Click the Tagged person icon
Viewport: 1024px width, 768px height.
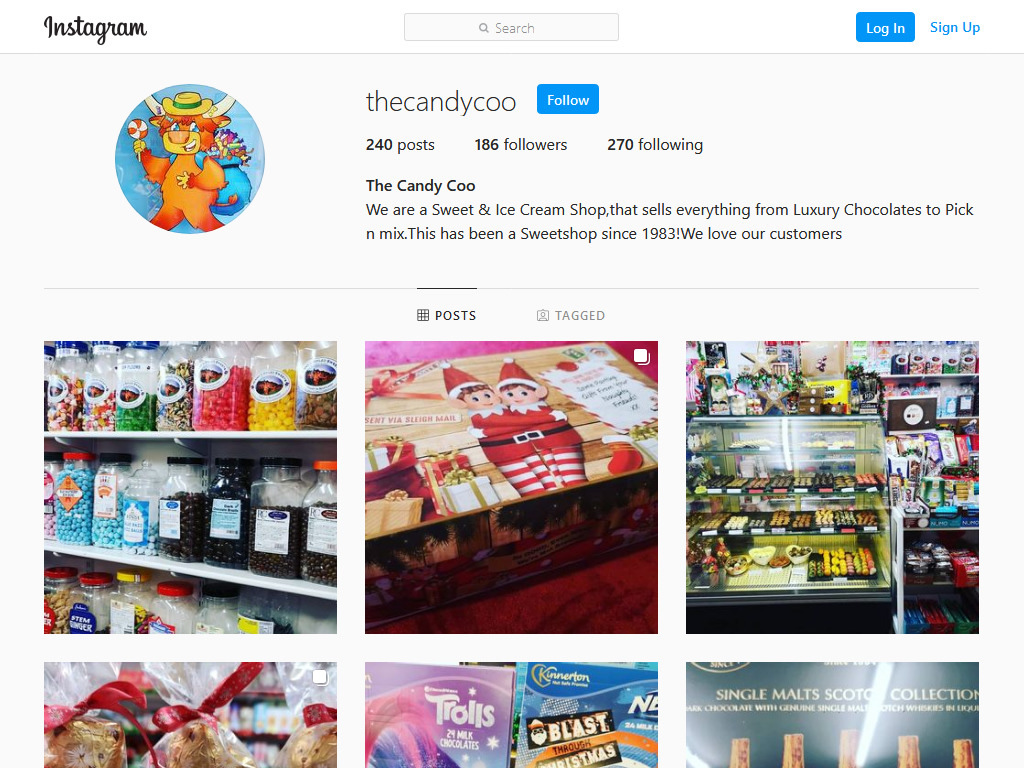(543, 315)
